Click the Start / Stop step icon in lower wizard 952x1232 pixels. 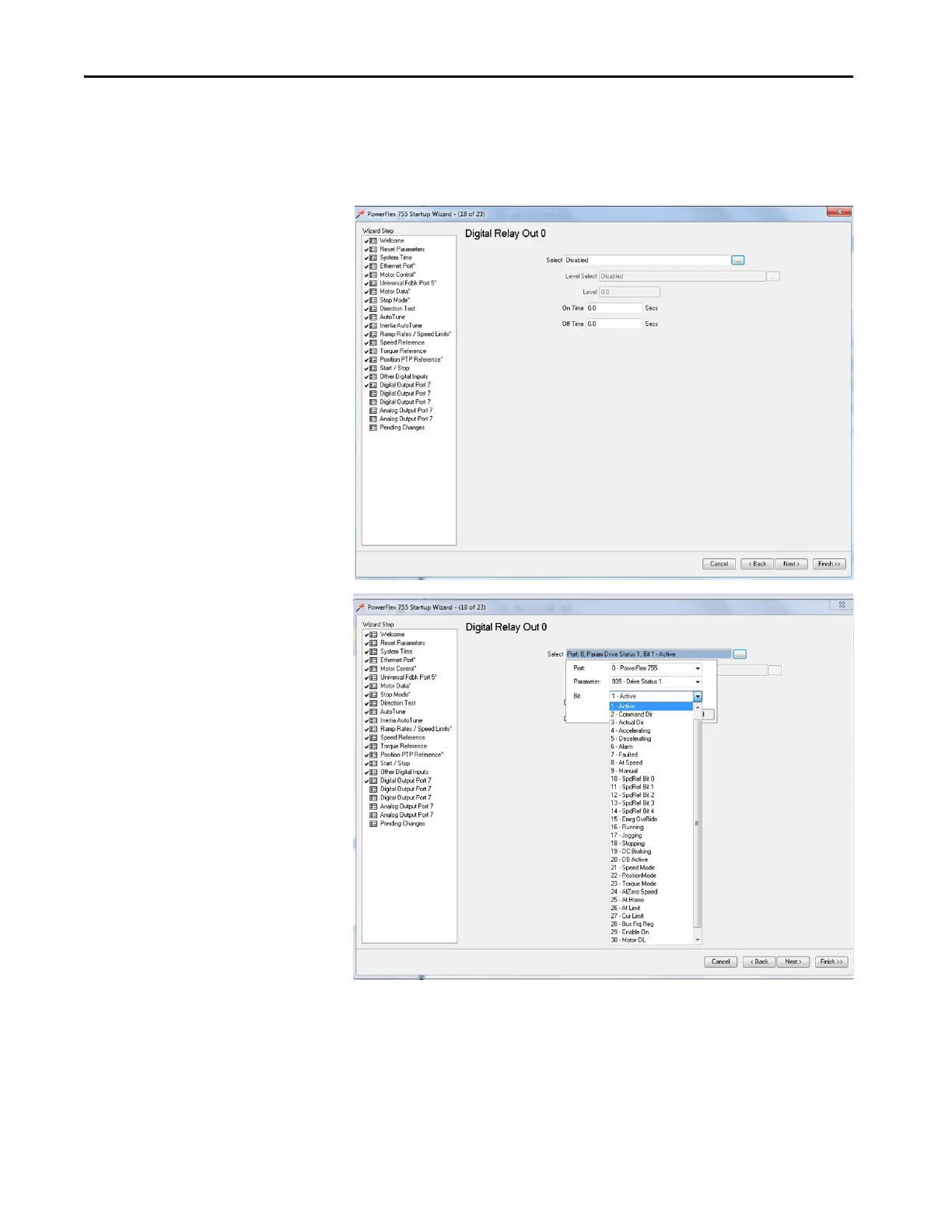[374, 764]
